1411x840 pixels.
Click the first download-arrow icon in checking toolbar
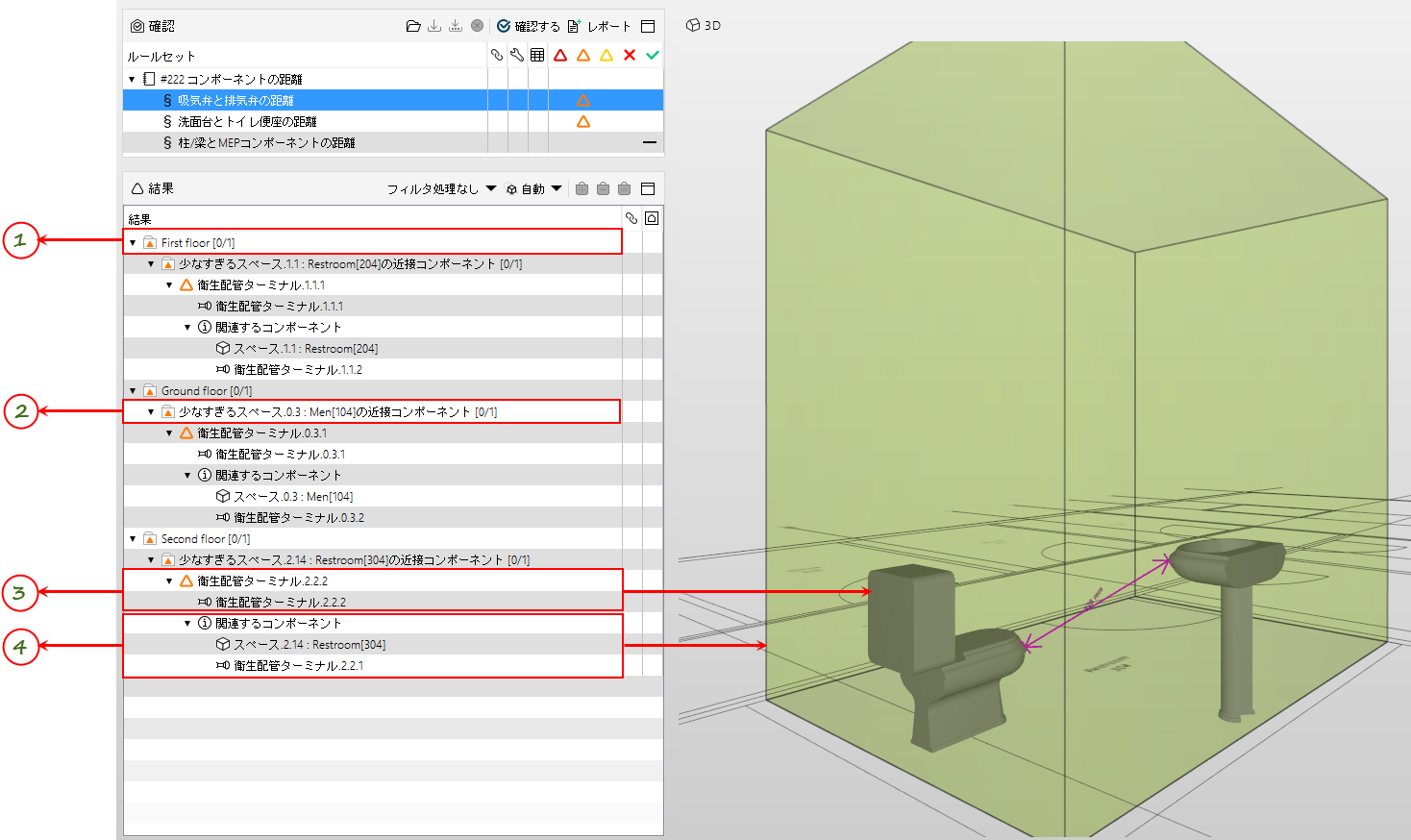tap(434, 26)
